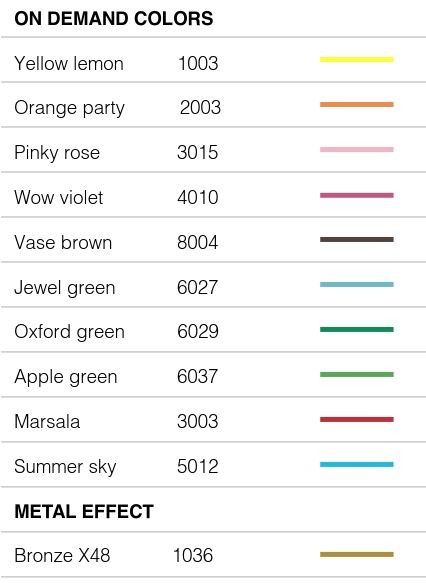Image resolution: width=426 pixels, height=583 pixels.
Task: Click color code 5012
Action: click(x=197, y=466)
